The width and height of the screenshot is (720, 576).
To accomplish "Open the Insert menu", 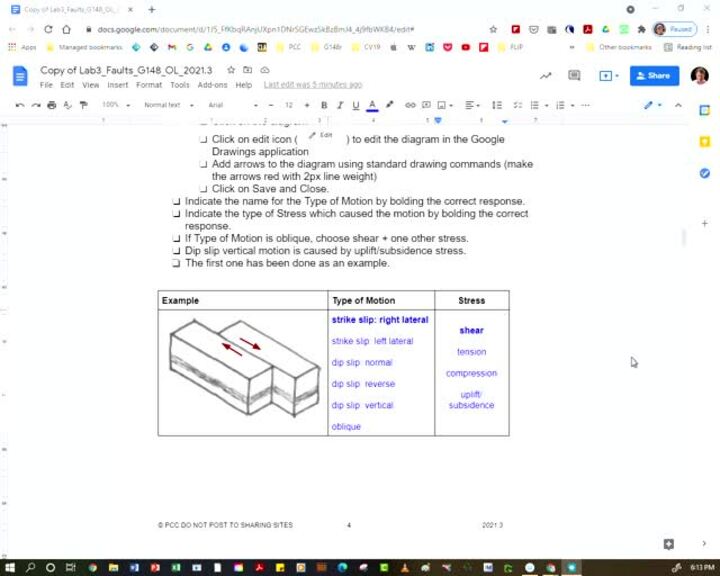I will click(118, 85).
